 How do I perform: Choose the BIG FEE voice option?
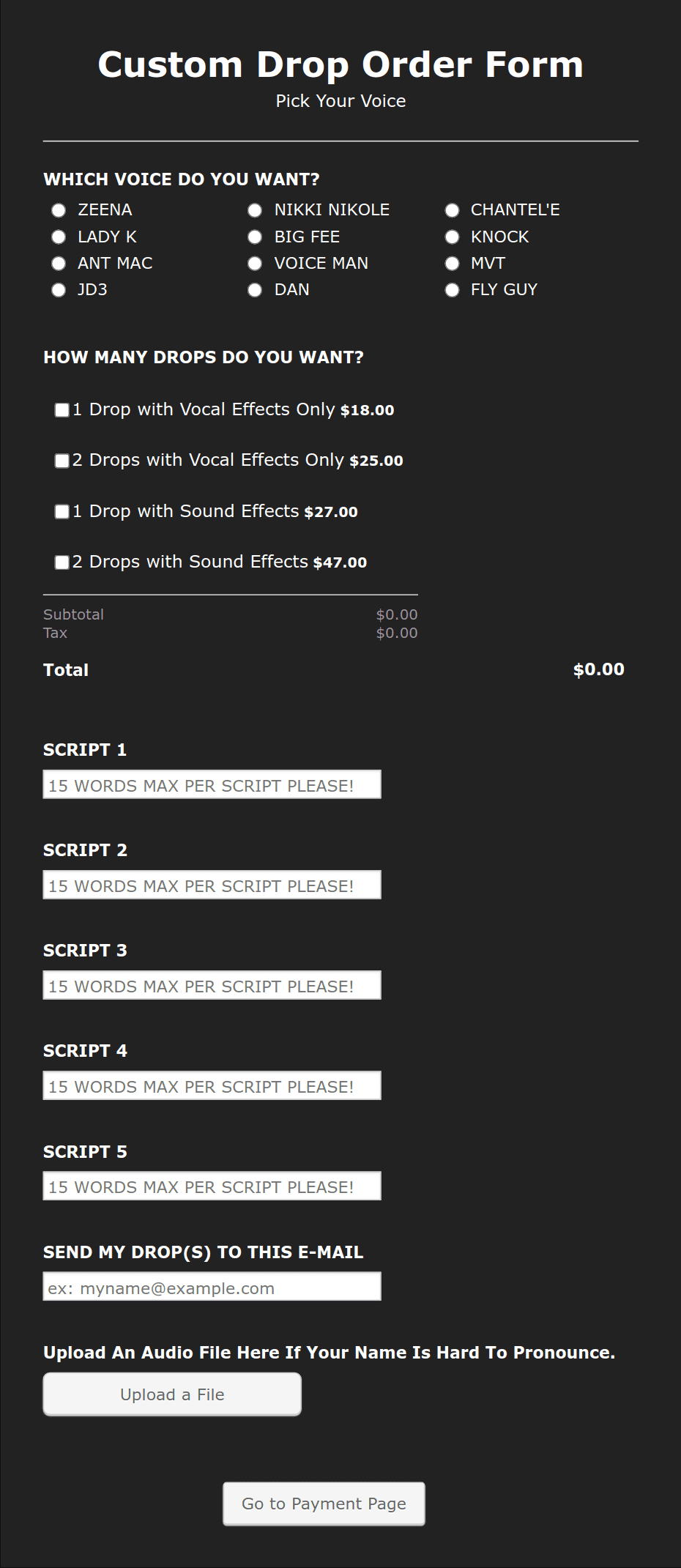255,237
